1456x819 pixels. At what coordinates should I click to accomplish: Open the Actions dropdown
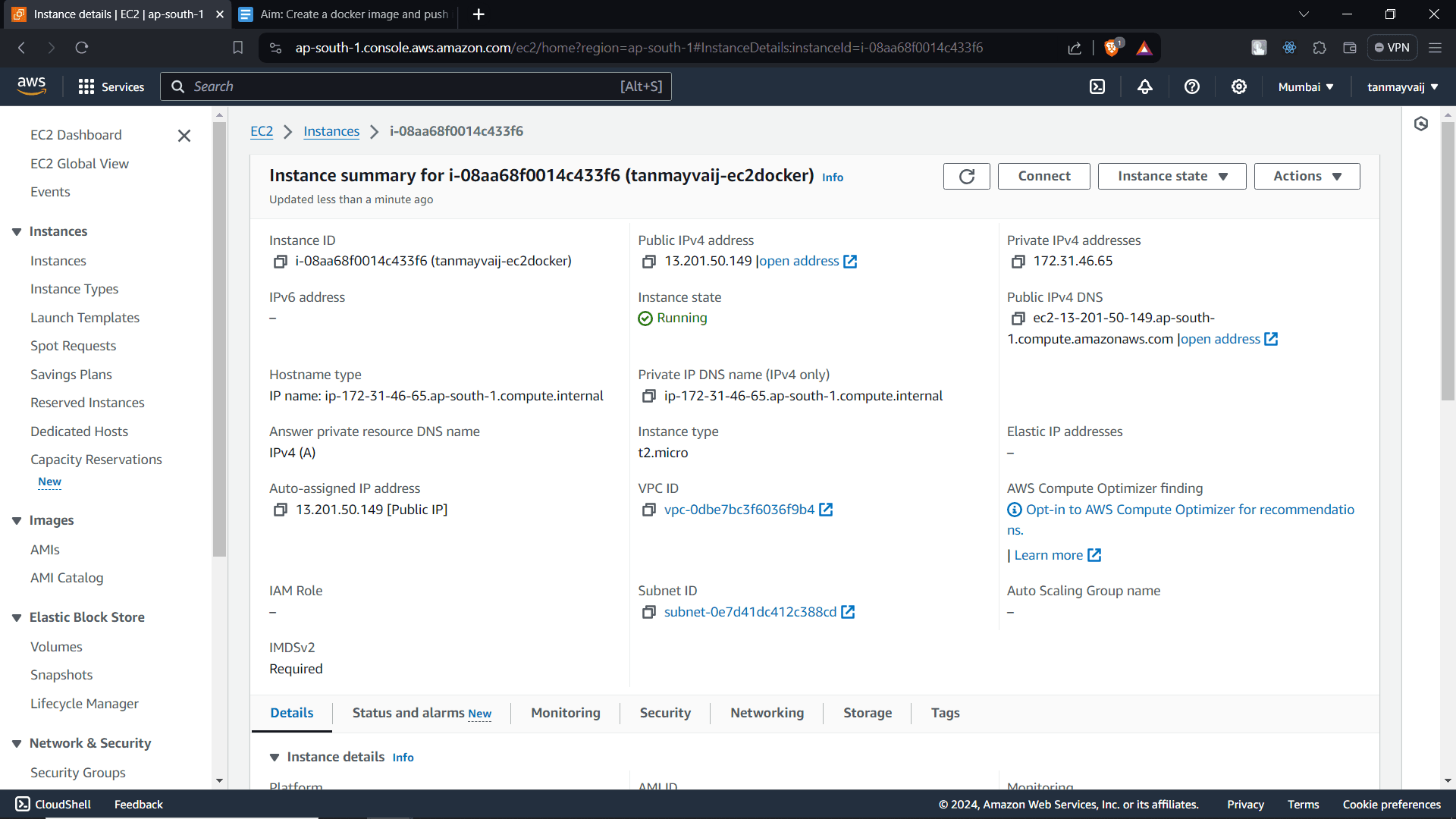coord(1307,176)
